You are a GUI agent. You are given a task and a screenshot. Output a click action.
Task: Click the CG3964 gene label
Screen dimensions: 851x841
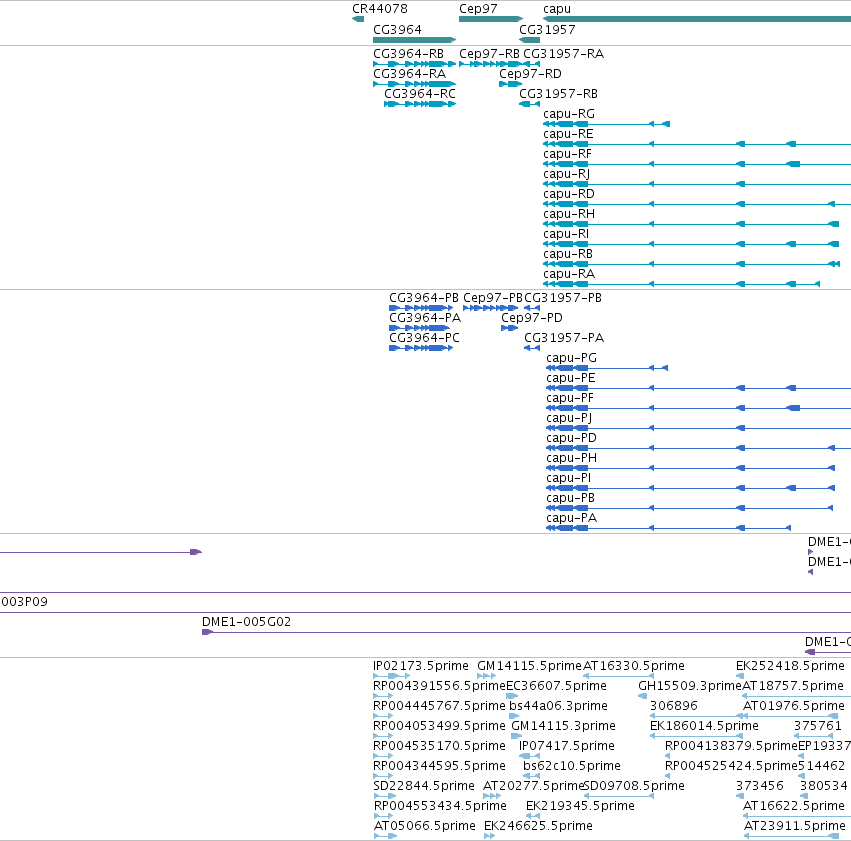click(x=397, y=29)
